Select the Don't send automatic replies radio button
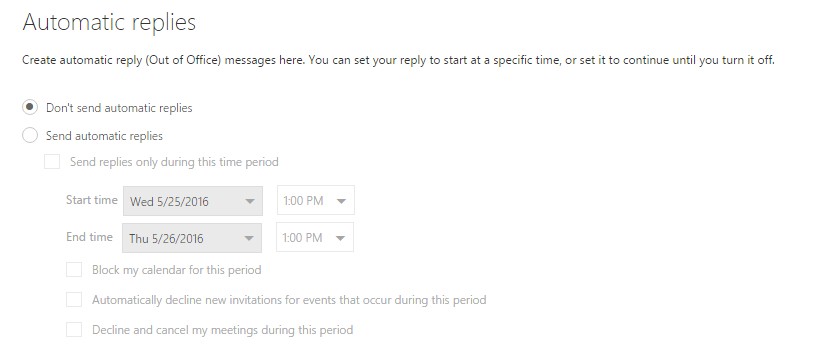The height and width of the screenshot is (361, 840). point(30,107)
